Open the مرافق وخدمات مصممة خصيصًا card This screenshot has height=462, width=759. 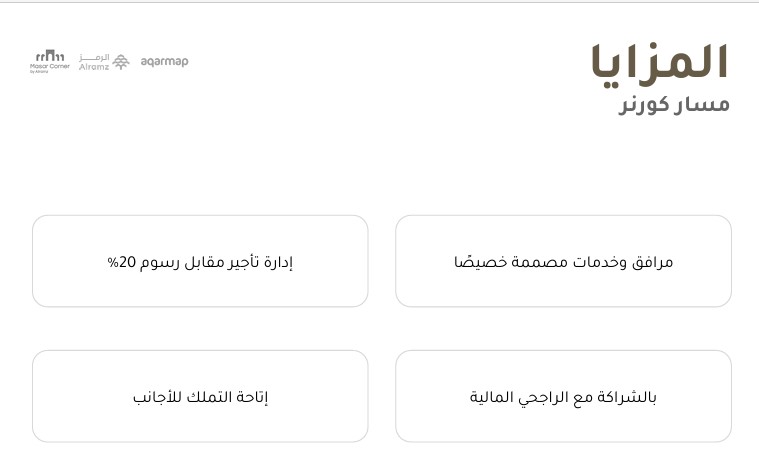(x=563, y=261)
